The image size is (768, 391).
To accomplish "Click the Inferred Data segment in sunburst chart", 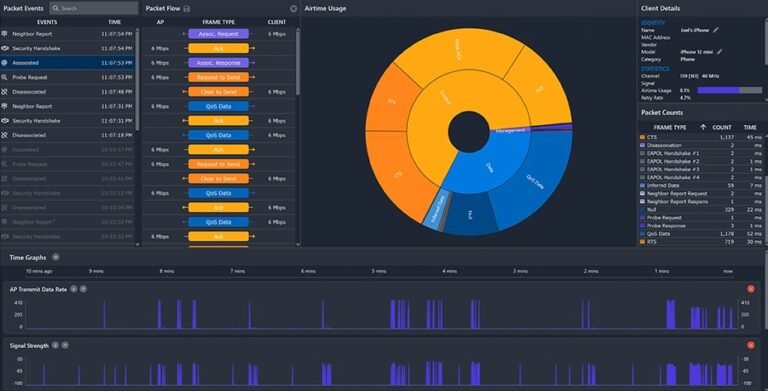I will [x=438, y=208].
